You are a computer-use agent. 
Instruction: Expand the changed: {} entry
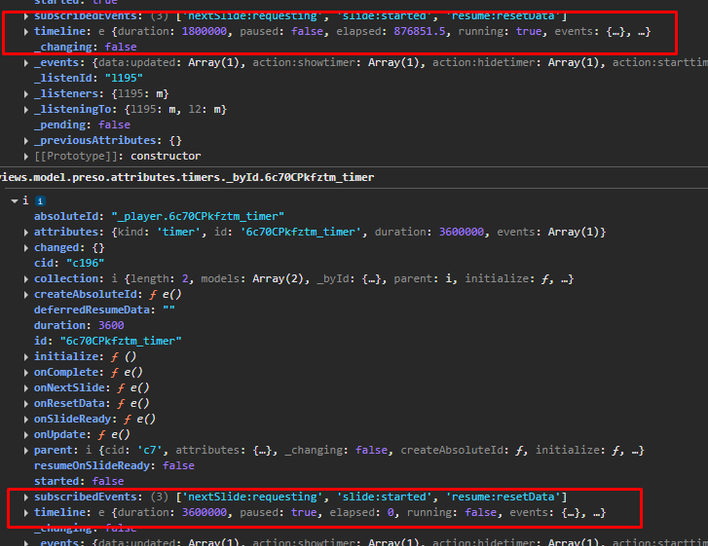26,248
